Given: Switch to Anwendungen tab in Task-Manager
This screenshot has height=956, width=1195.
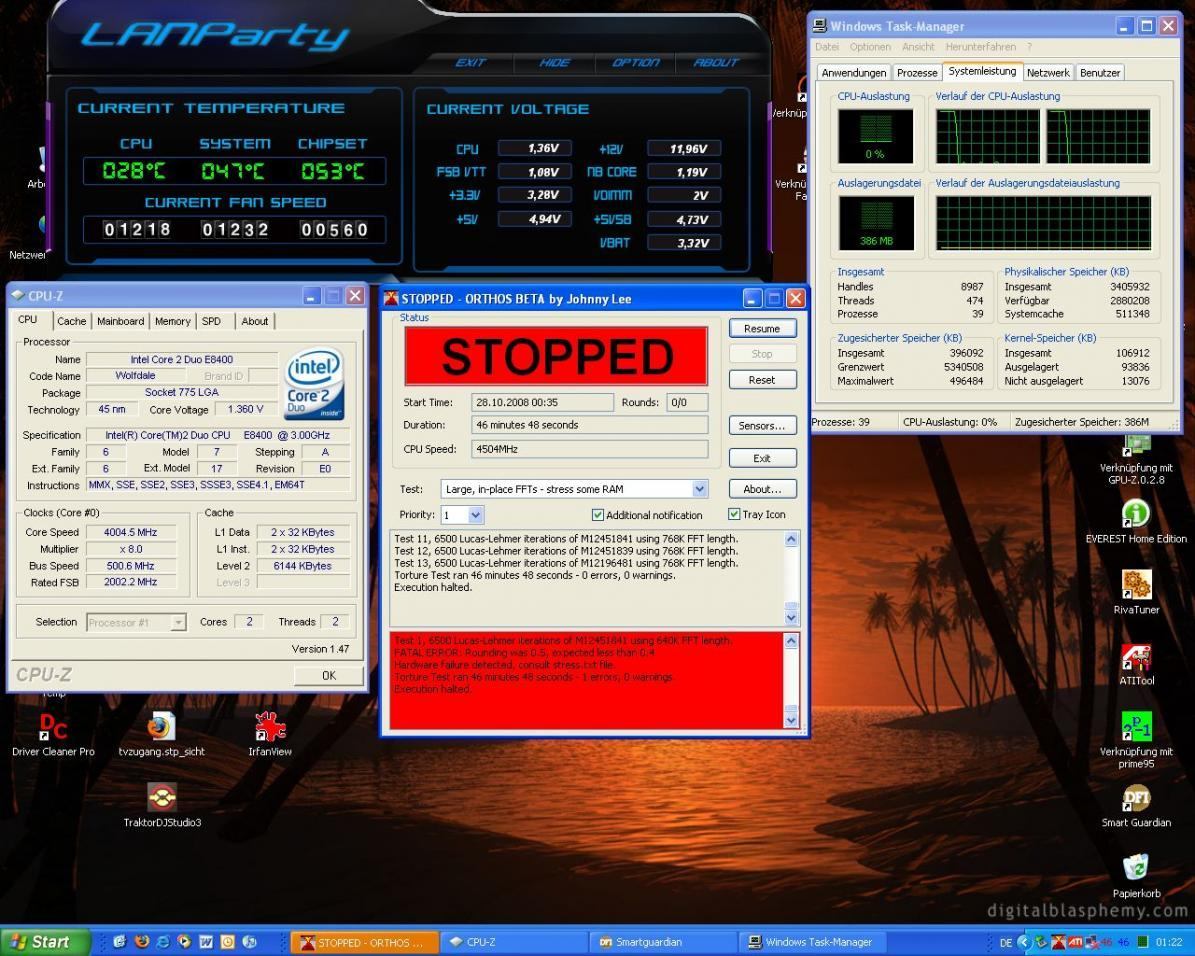Looking at the screenshot, I should [x=854, y=72].
